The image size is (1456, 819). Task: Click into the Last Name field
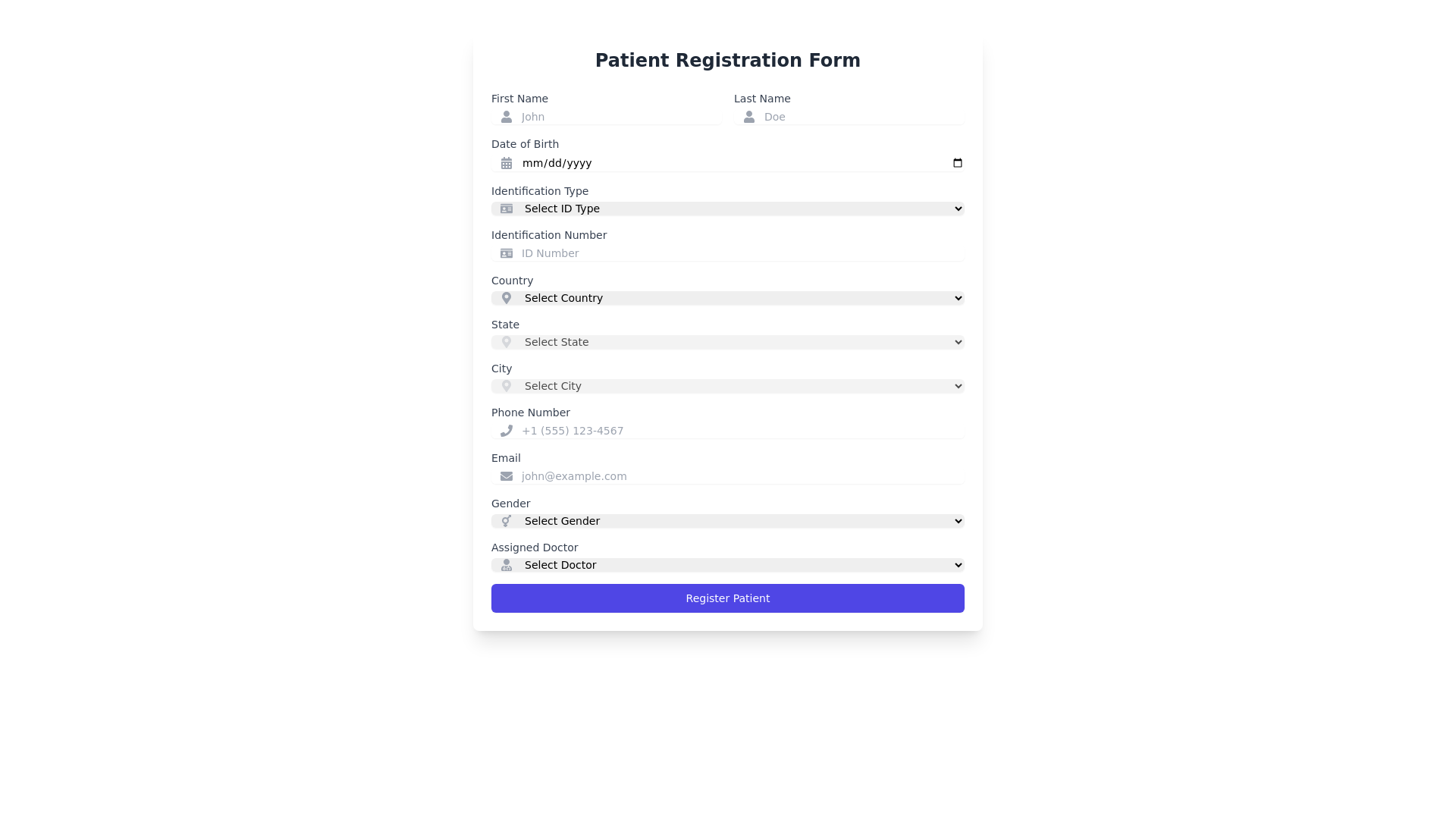tap(861, 117)
